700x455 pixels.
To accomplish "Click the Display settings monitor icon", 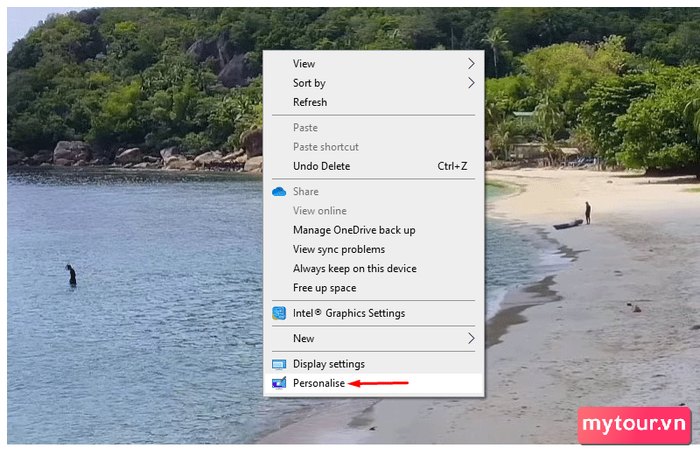I will coord(279,364).
